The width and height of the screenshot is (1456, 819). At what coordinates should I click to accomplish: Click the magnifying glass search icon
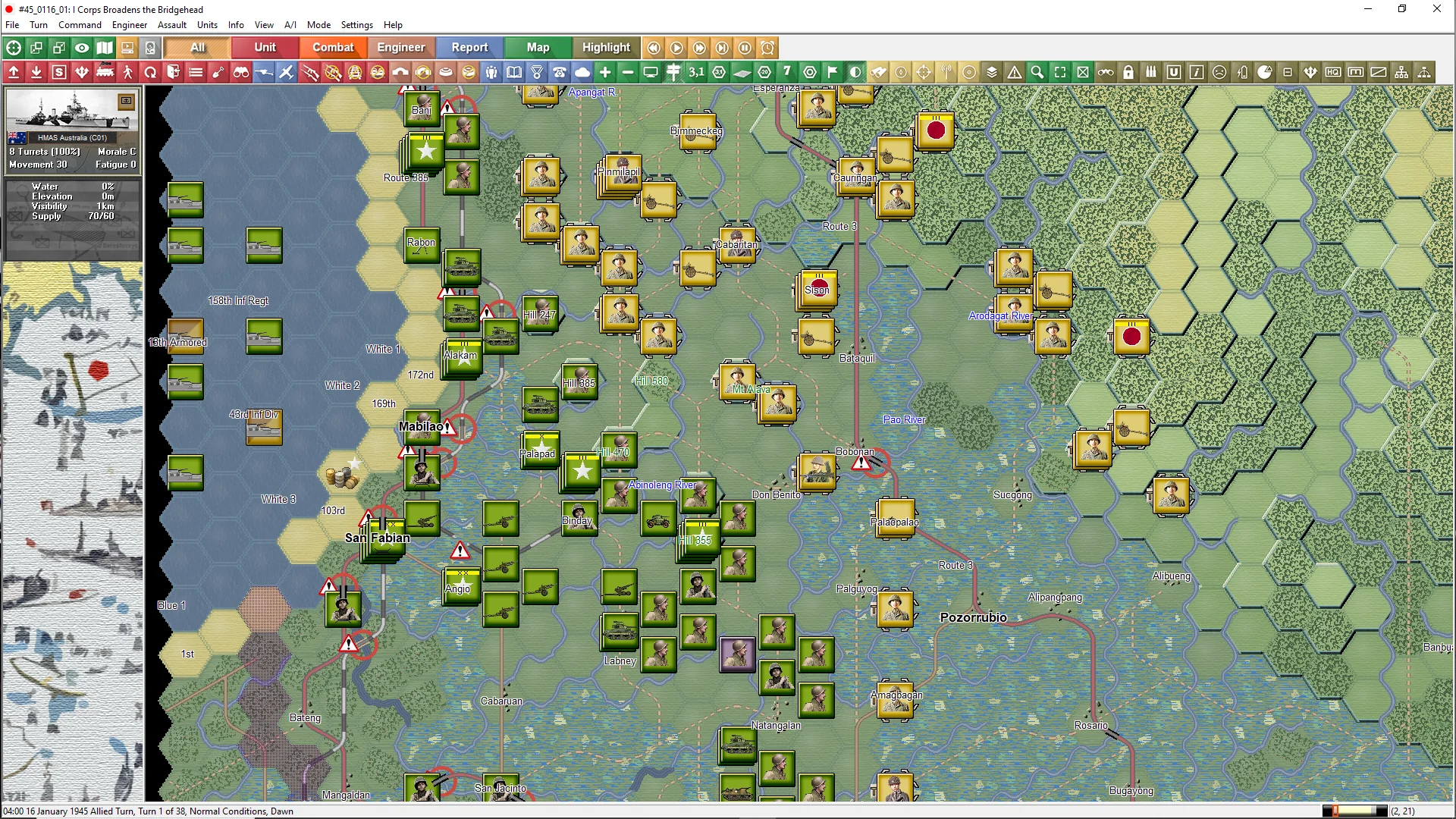pyautogui.click(x=1037, y=73)
